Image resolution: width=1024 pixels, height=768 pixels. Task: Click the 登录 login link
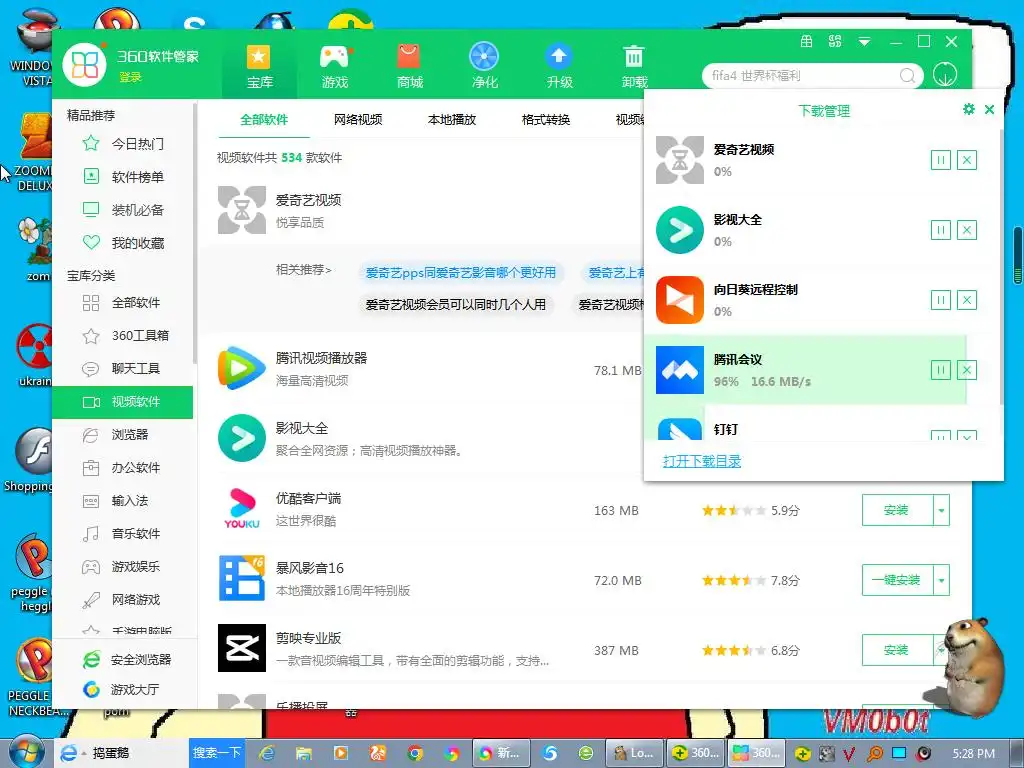[130, 77]
